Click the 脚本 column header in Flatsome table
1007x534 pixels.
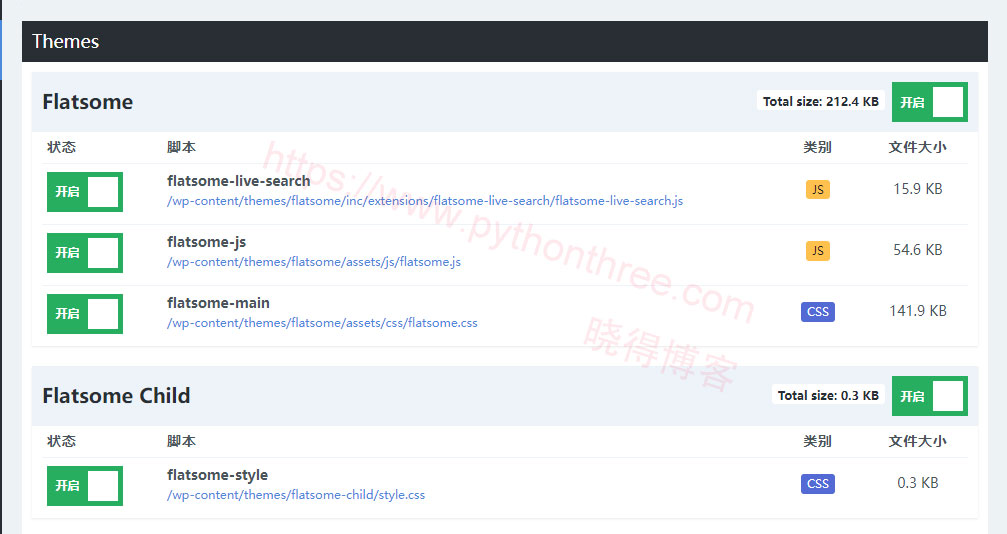click(181, 147)
